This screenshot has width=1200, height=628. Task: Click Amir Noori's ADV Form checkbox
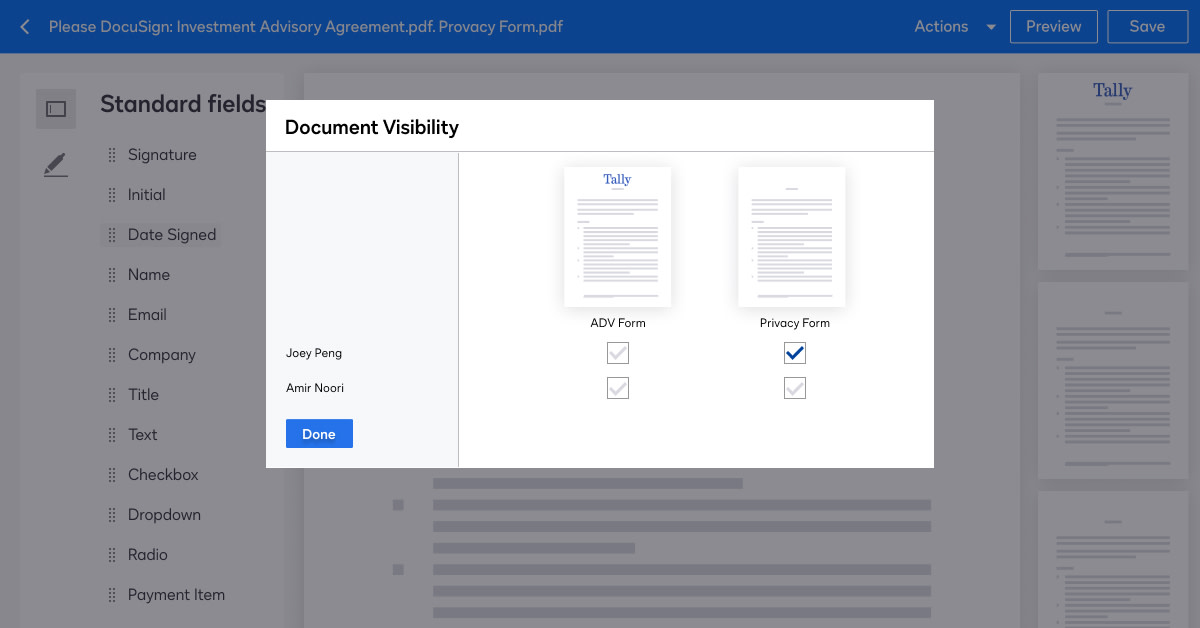[617, 388]
